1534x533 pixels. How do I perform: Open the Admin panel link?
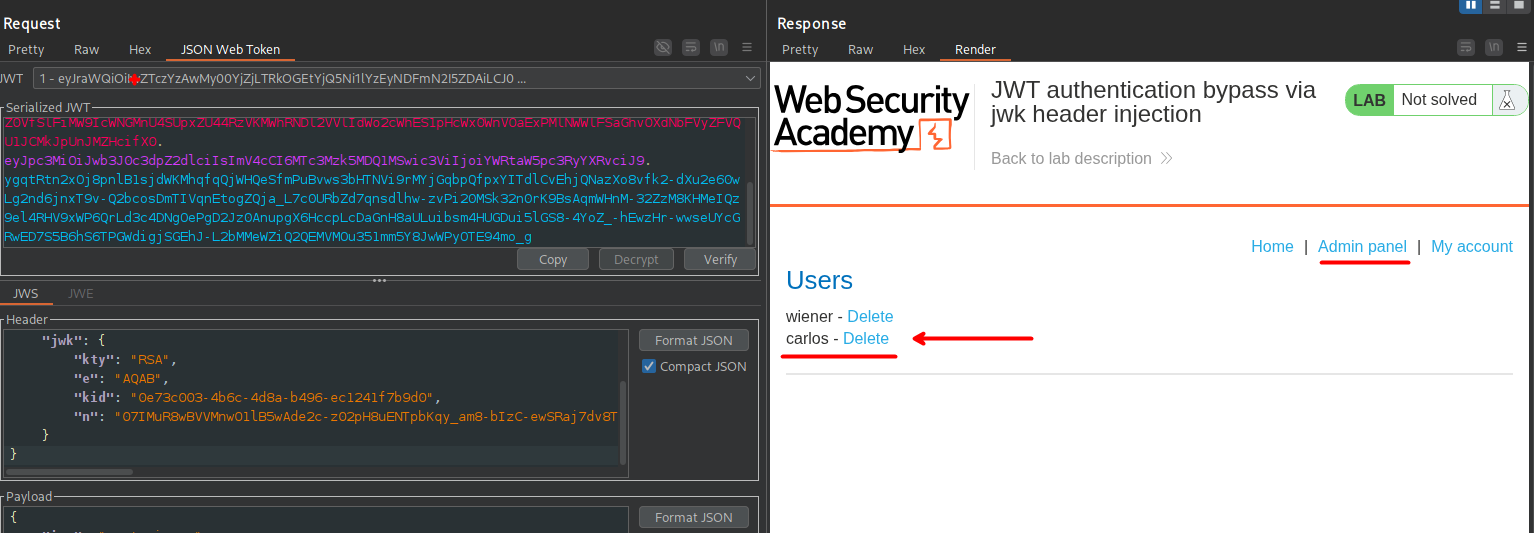point(1362,246)
